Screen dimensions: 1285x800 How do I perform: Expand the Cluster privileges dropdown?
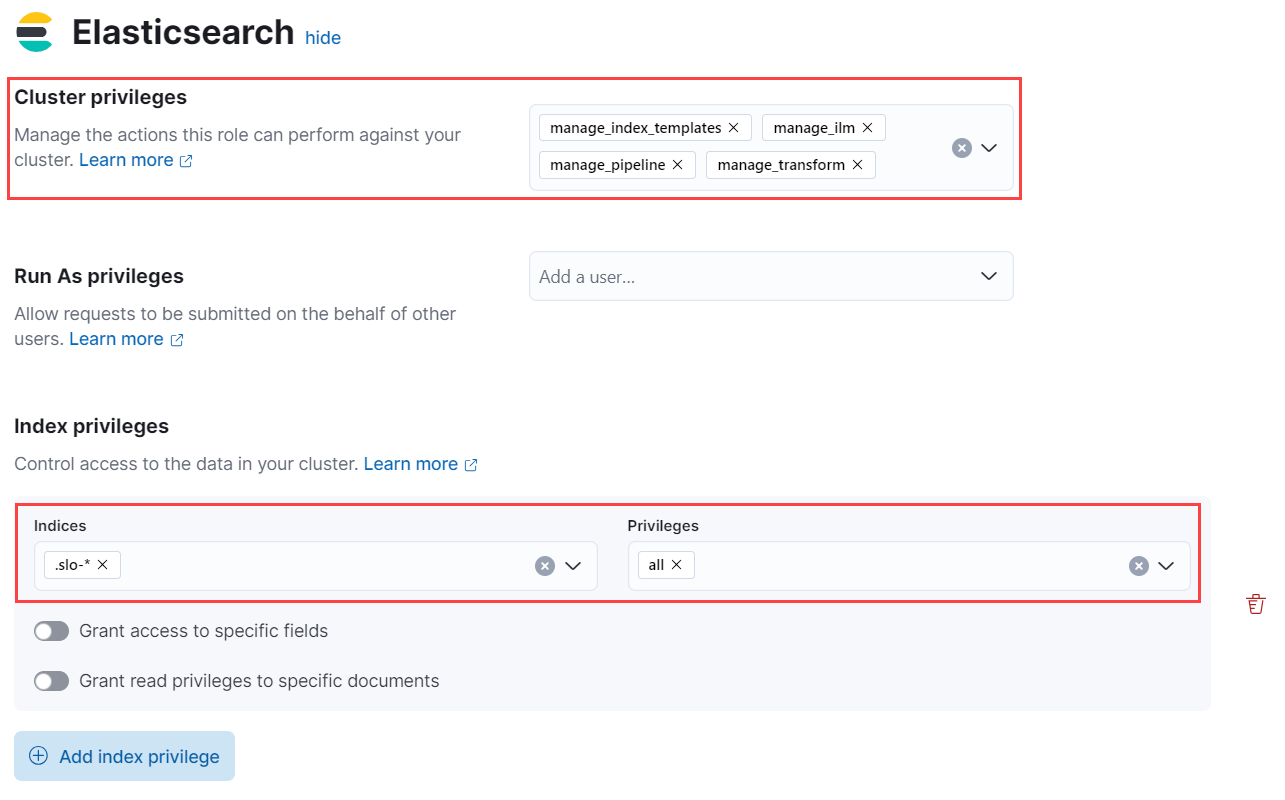tap(989, 148)
